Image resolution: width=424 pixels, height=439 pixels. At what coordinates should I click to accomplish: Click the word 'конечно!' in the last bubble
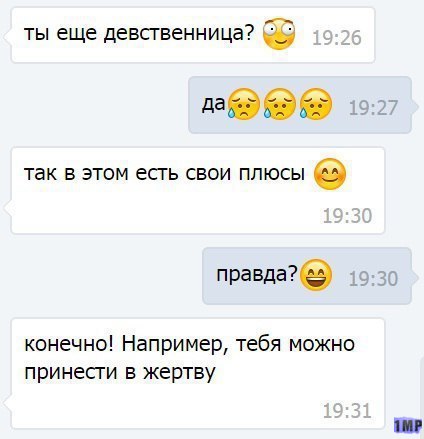pos(69,343)
